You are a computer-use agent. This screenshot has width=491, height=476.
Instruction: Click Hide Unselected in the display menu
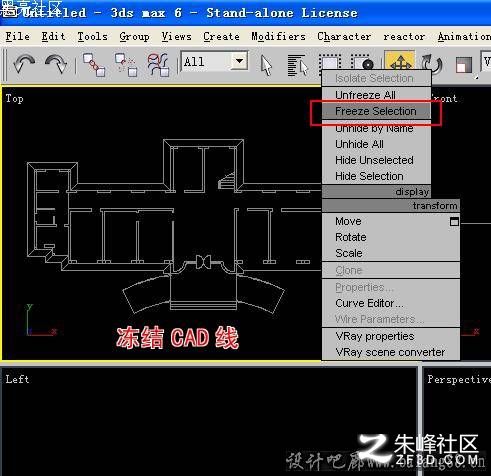tap(374, 160)
